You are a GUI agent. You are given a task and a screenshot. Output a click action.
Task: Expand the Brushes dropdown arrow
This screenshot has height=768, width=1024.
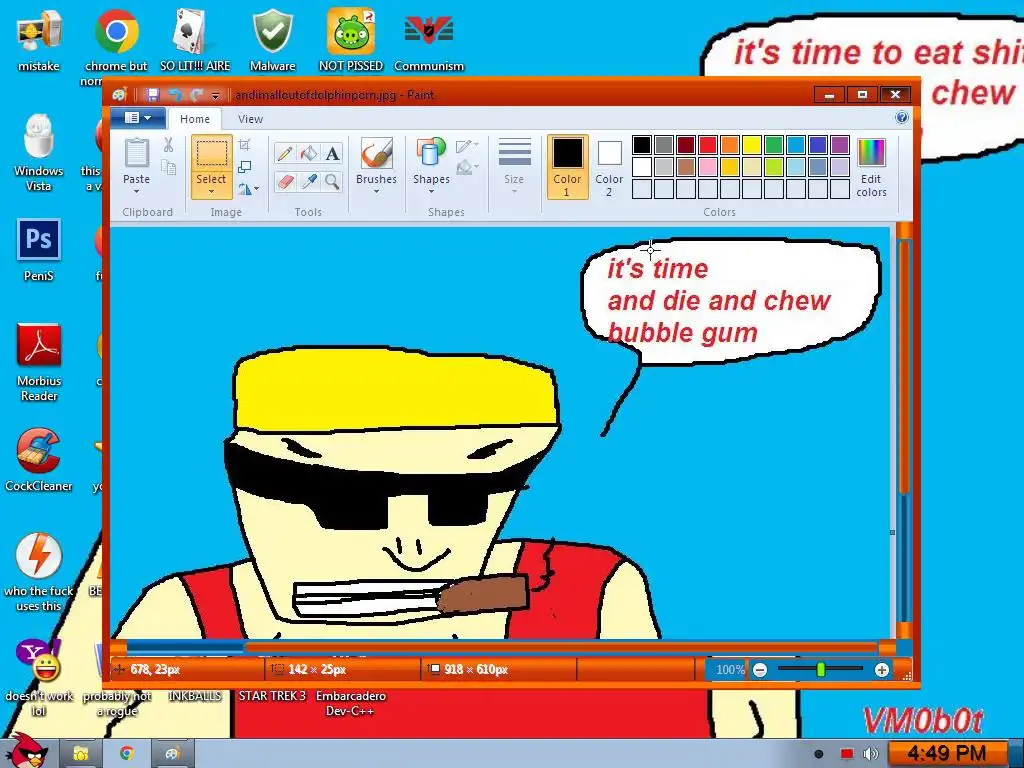376,192
